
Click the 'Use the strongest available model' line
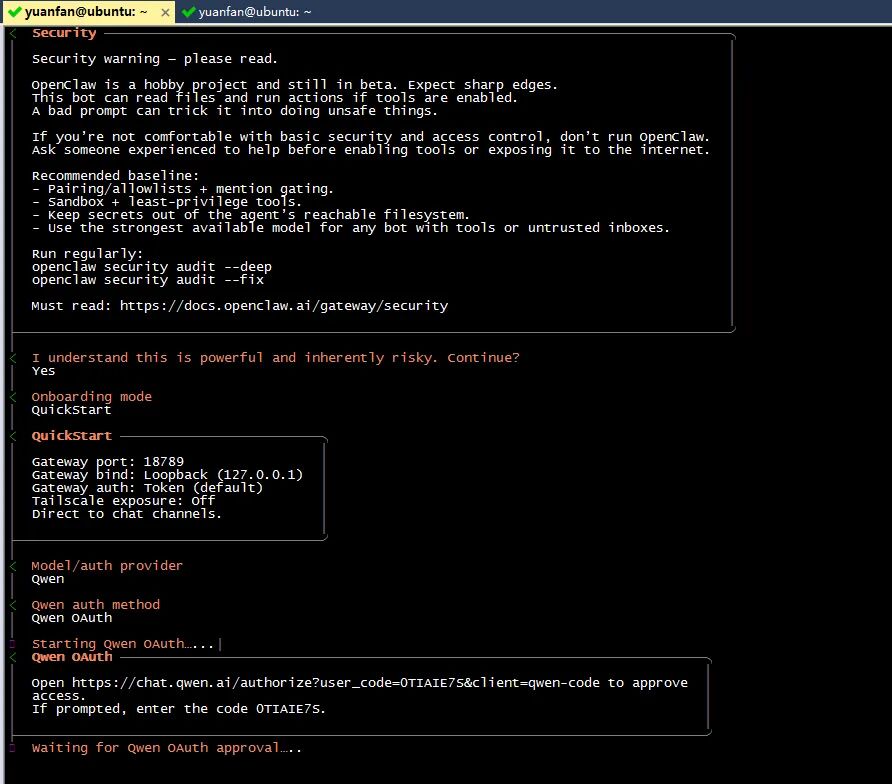350,228
